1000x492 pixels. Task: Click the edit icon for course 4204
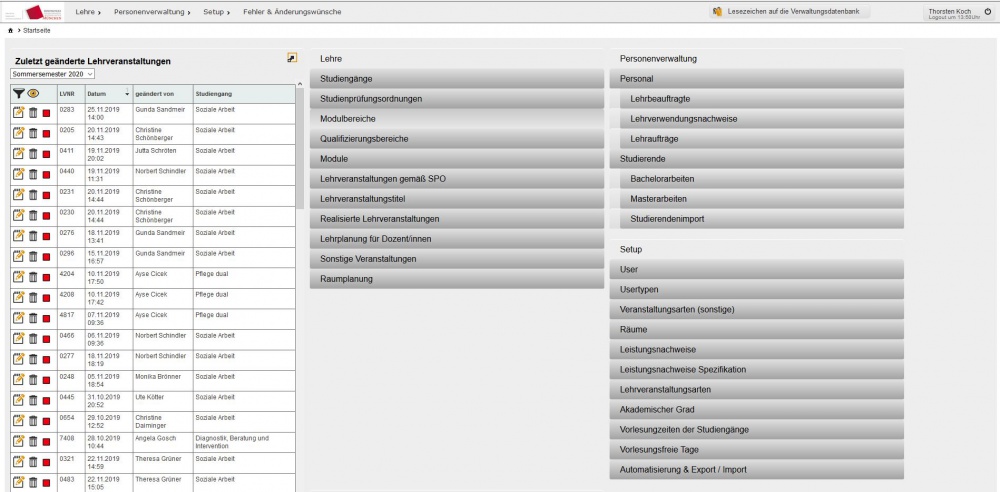point(18,277)
